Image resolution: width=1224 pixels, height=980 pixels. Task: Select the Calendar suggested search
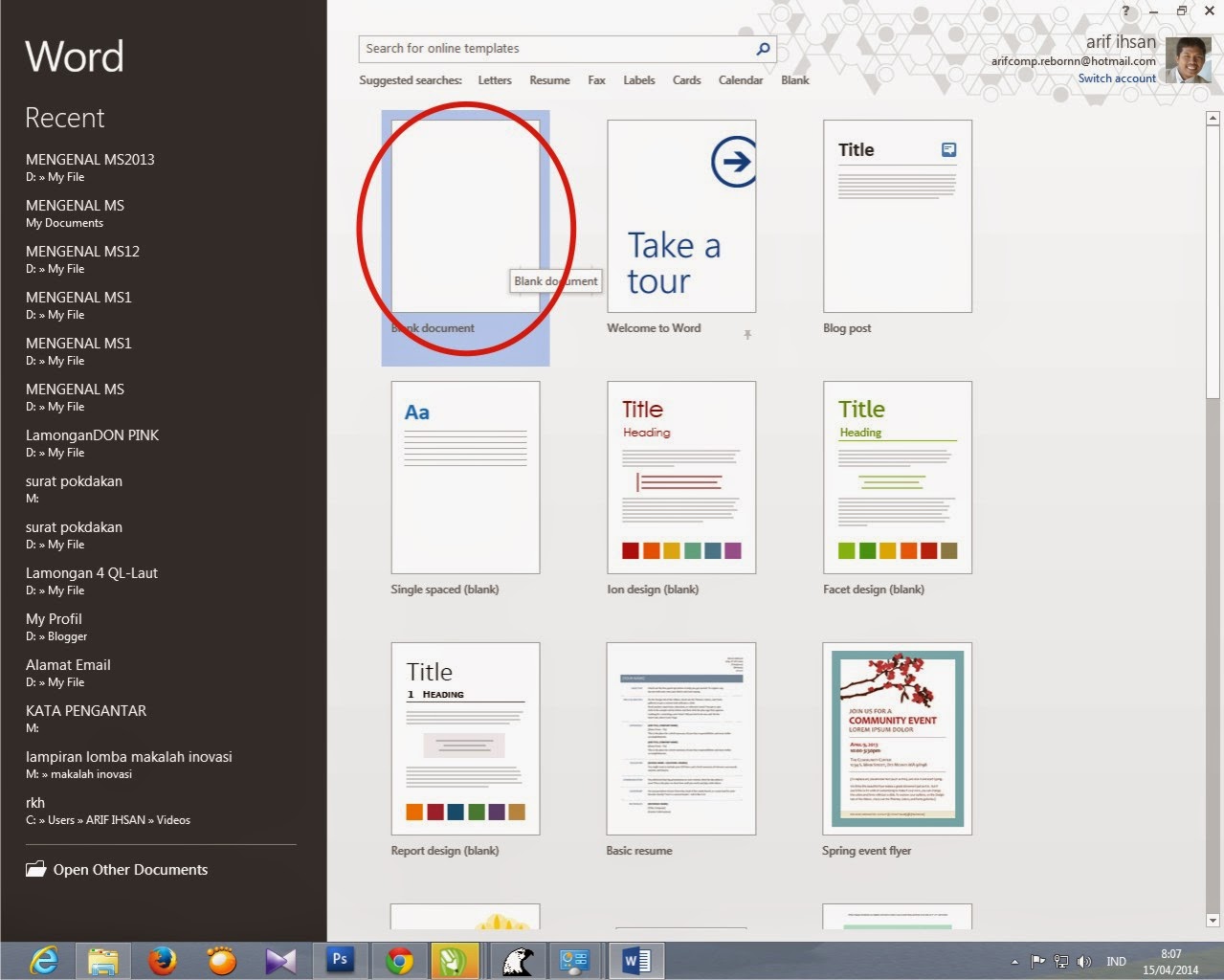[741, 80]
